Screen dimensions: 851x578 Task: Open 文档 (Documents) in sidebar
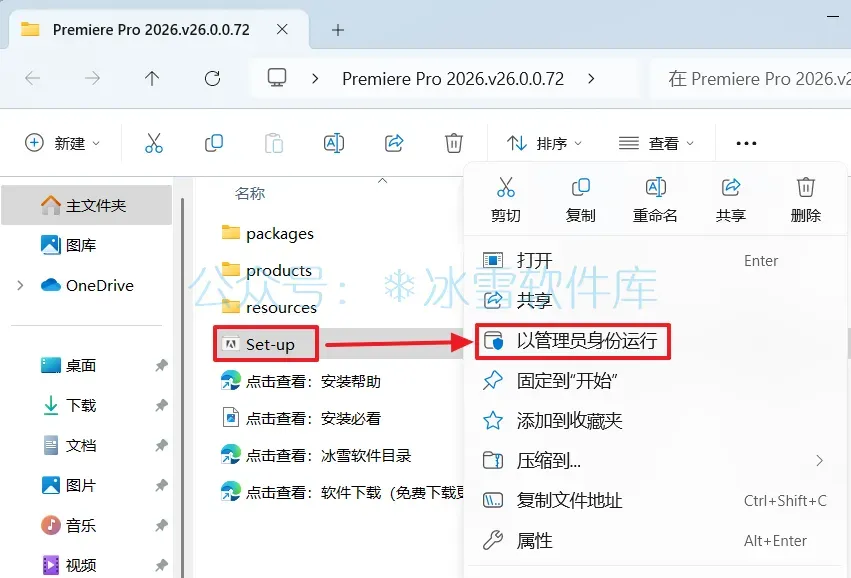(x=69, y=446)
